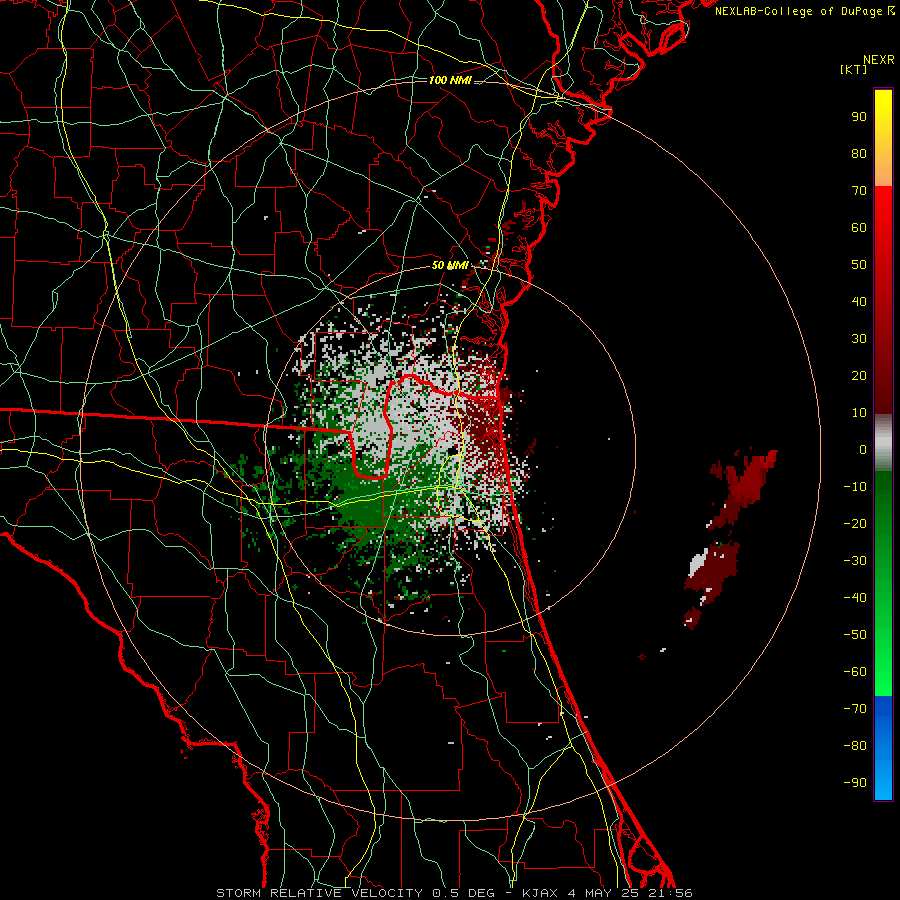Click the 60 knots legend value
This screenshot has height=900, width=900.
[x=859, y=228]
